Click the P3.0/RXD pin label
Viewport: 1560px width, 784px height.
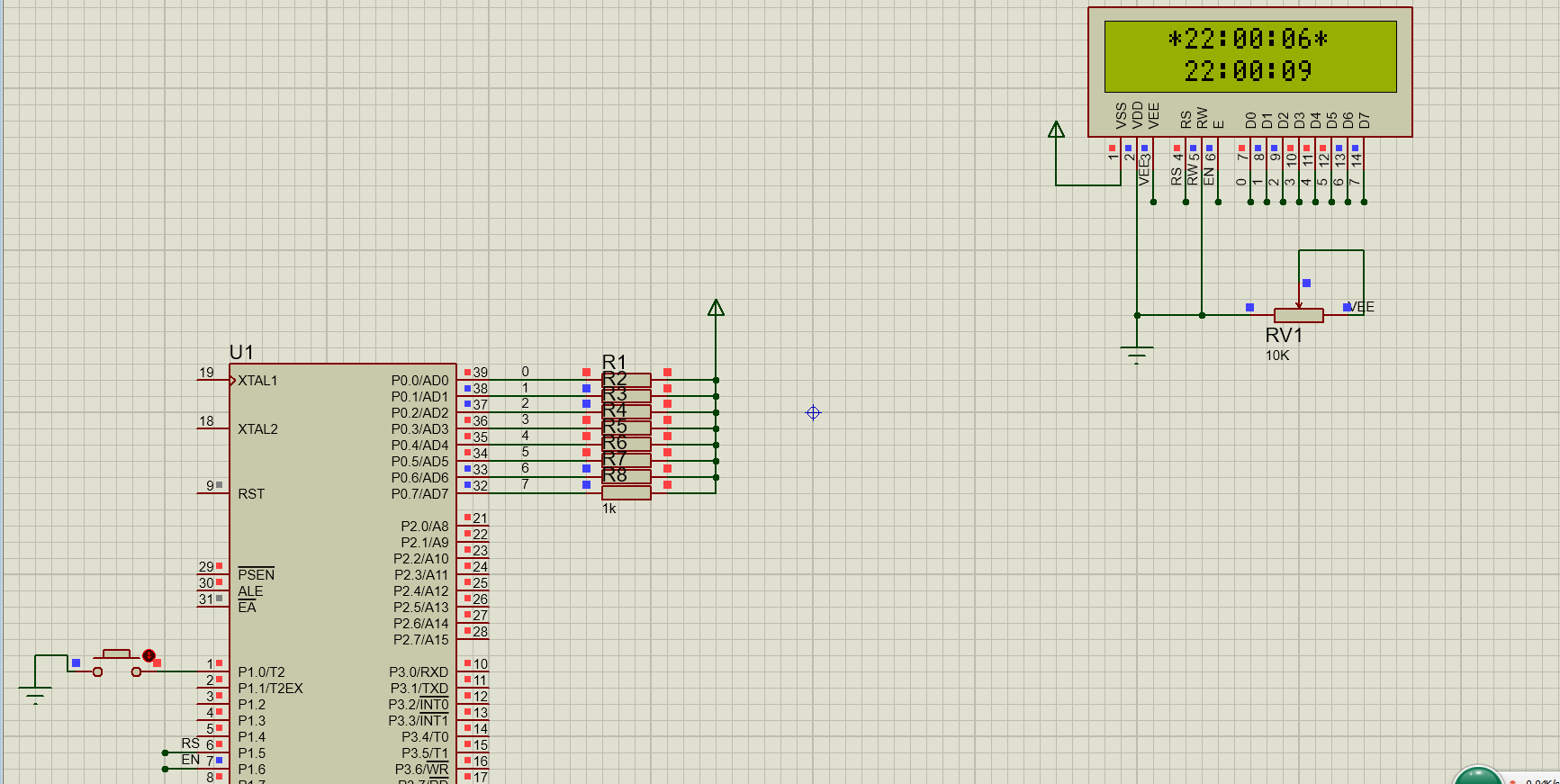tap(419, 672)
